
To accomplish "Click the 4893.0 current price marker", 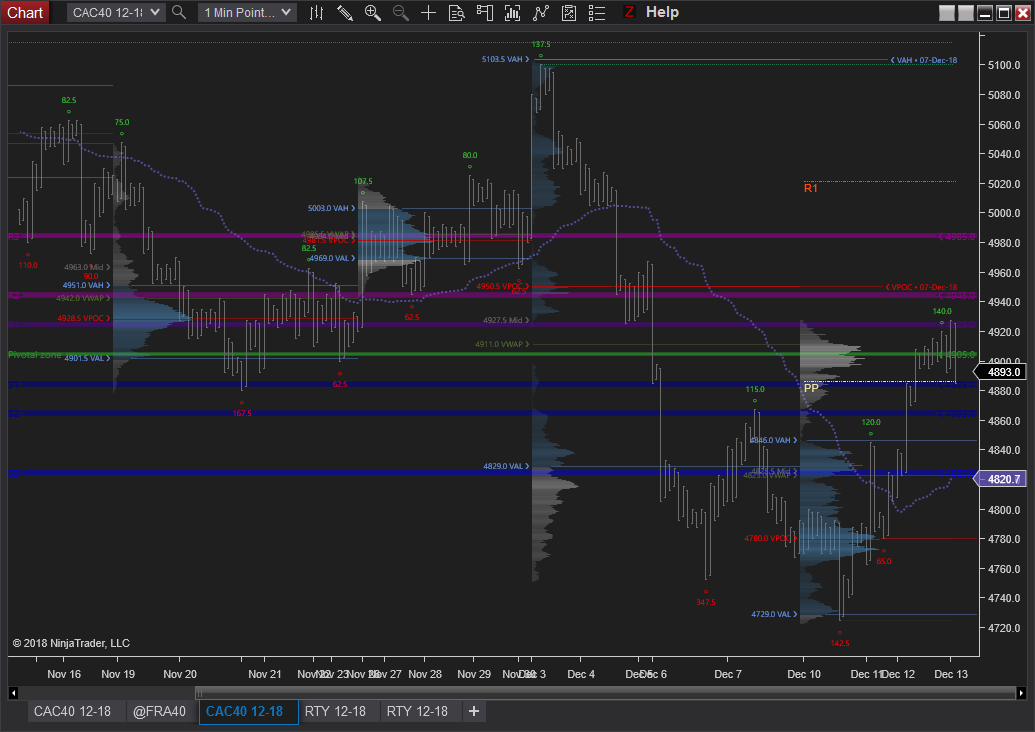I will click(1002, 372).
